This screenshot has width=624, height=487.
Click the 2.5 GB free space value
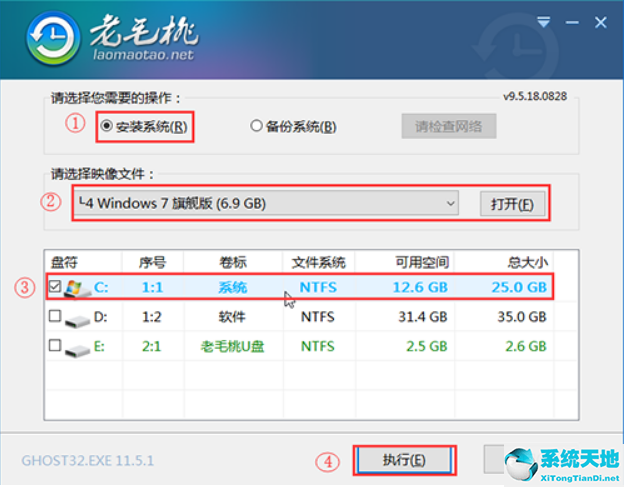pos(427,347)
